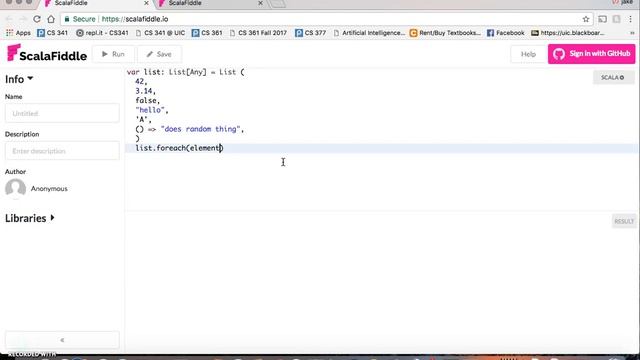
Task: Go to browser home page
Action: 51,19
